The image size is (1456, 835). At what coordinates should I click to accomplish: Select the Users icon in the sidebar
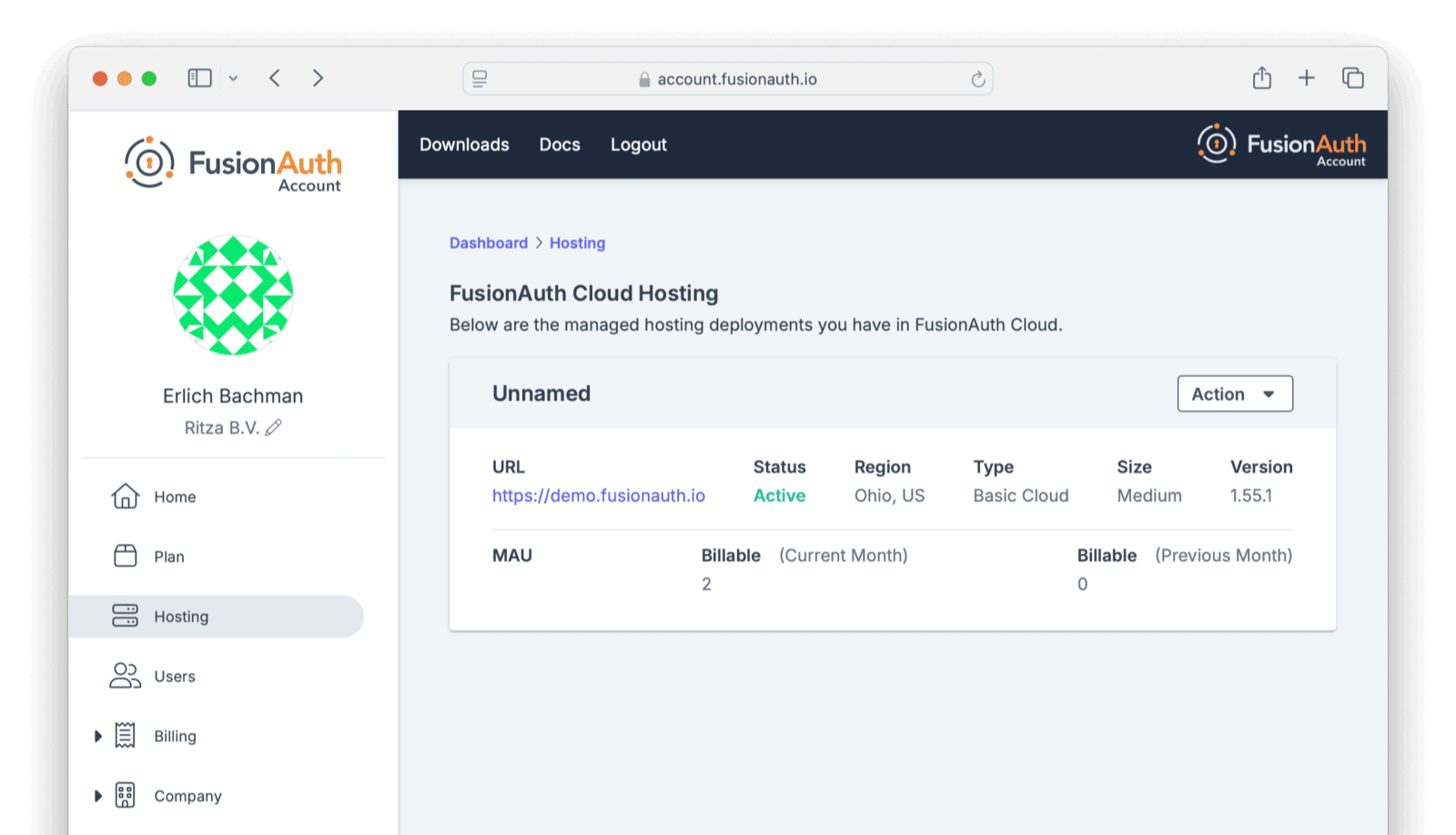coord(125,676)
